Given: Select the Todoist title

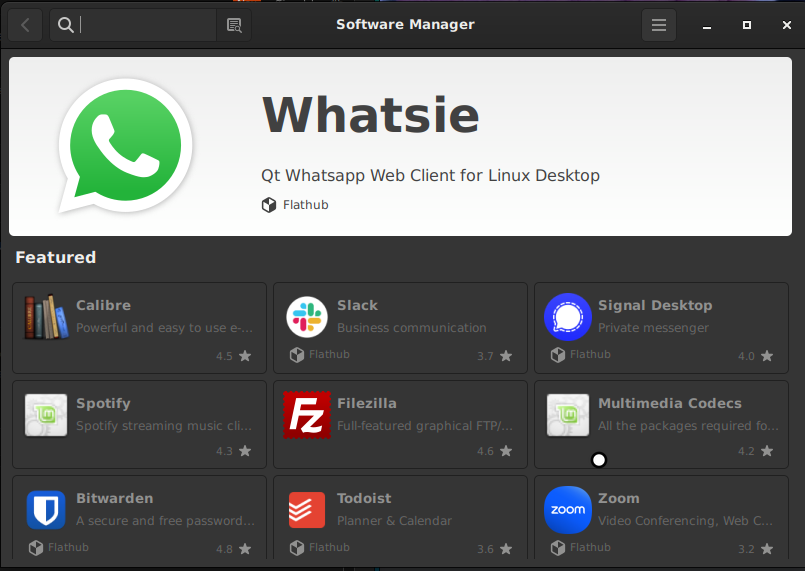Looking at the screenshot, I should pos(364,498).
